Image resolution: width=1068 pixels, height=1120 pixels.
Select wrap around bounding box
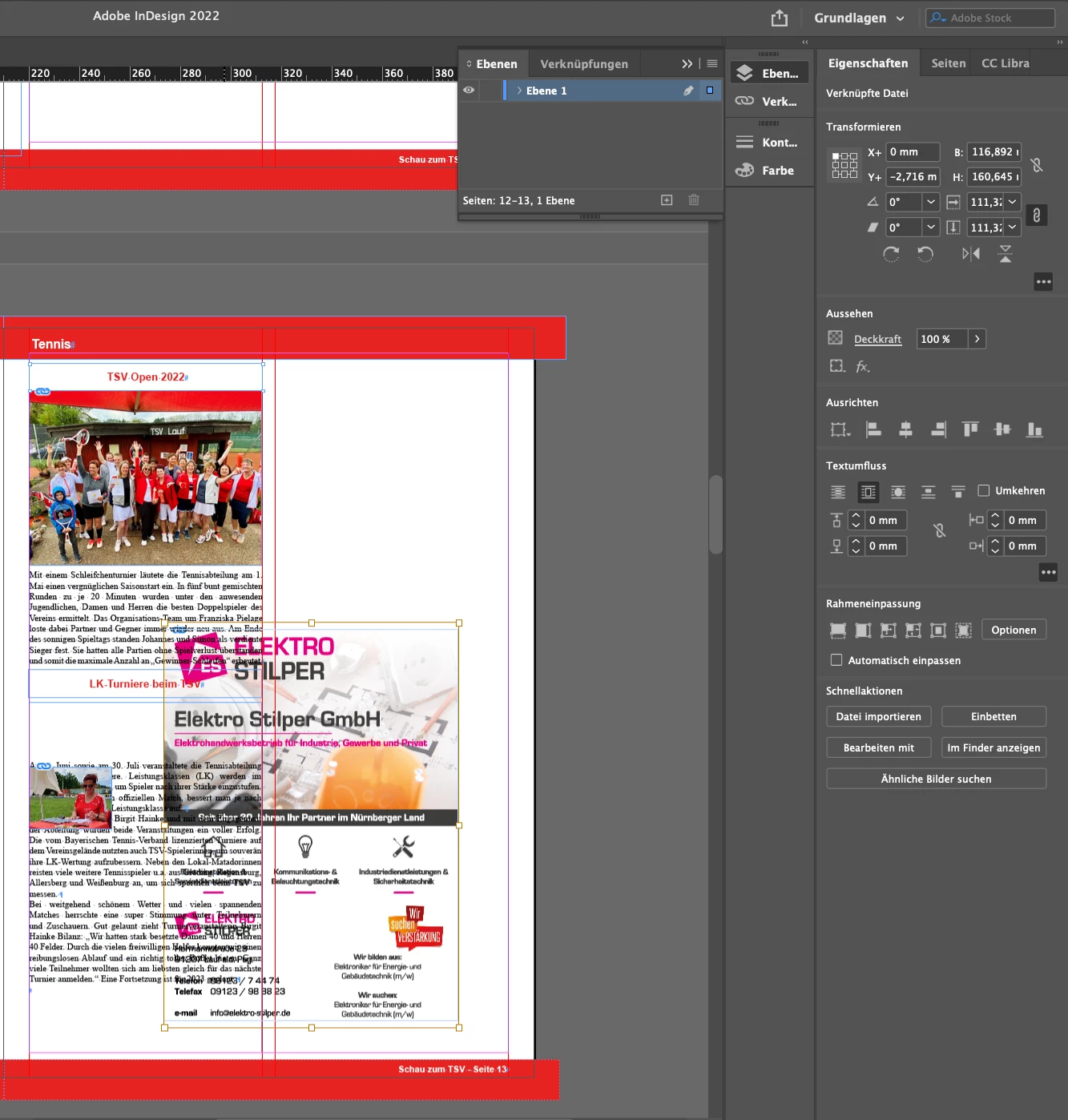[x=869, y=492]
